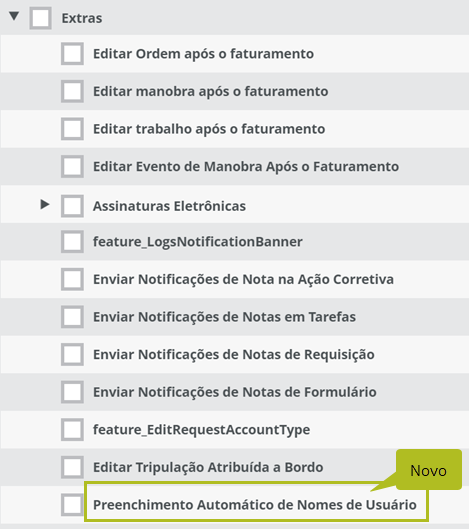Image resolution: width=470 pixels, height=529 pixels.
Task: Select the Extras label text
Action: 82,18
